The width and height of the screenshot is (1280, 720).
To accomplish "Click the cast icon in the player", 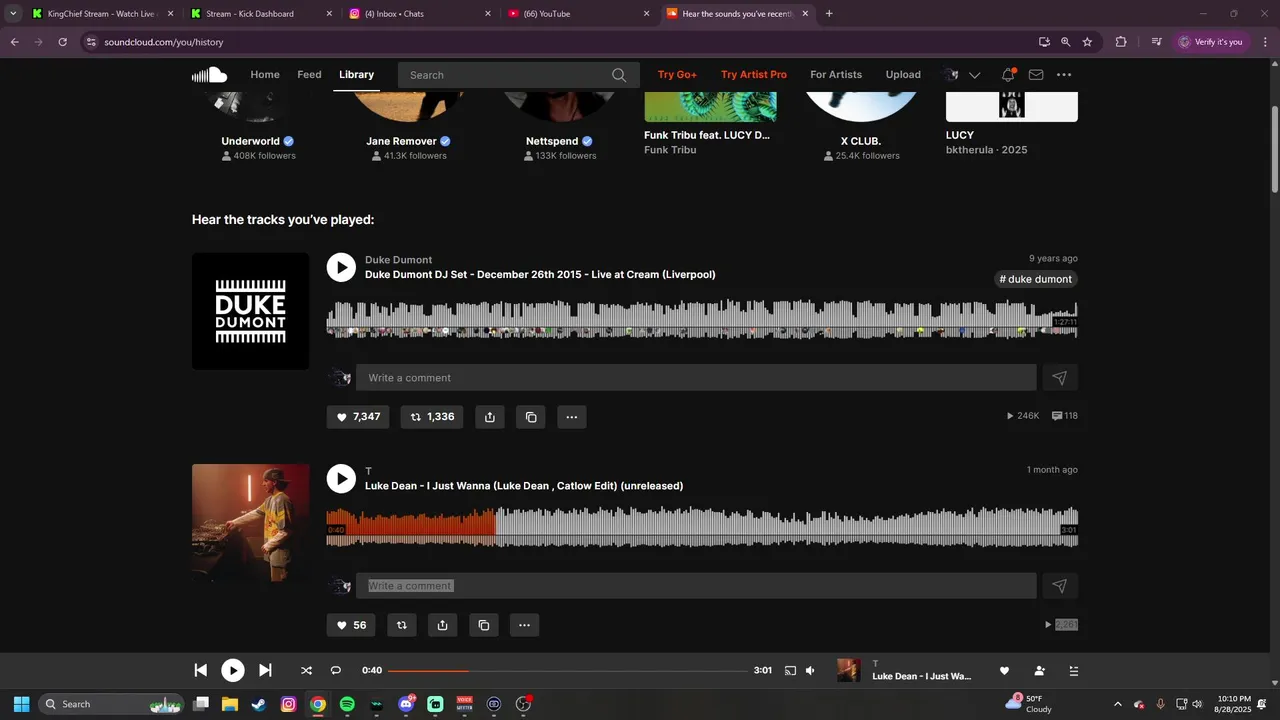I will pyautogui.click(x=790, y=671).
